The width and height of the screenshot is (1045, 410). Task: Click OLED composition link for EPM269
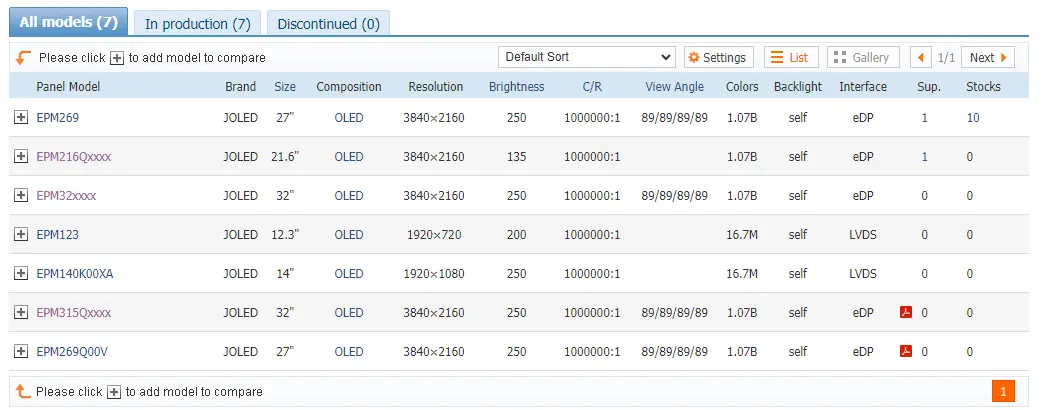349,118
